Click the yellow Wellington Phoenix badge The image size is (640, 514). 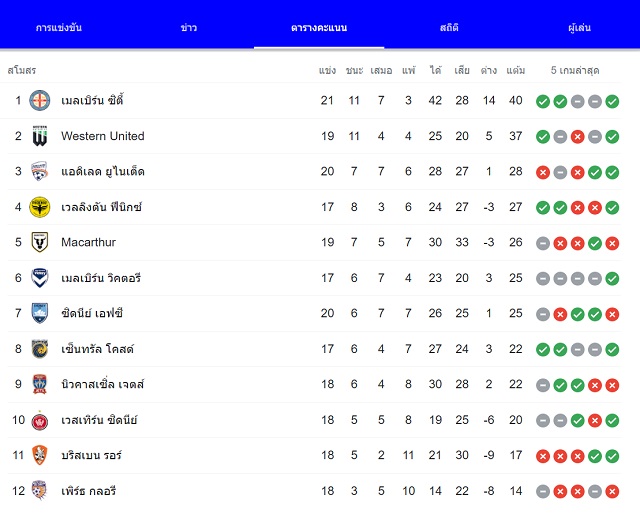coord(40,207)
